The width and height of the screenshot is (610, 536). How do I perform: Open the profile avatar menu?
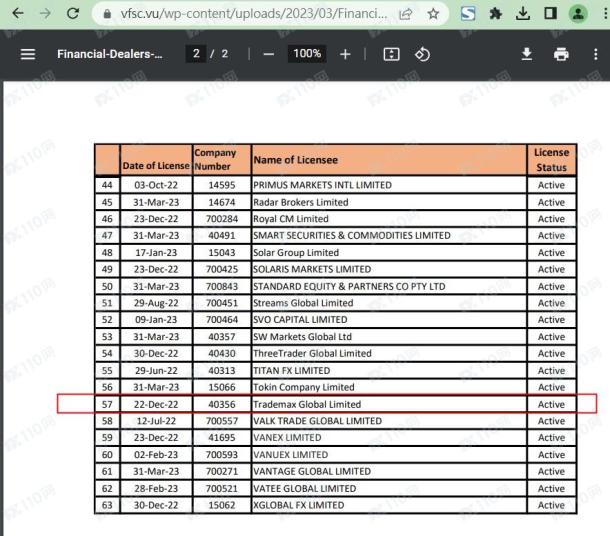point(578,14)
